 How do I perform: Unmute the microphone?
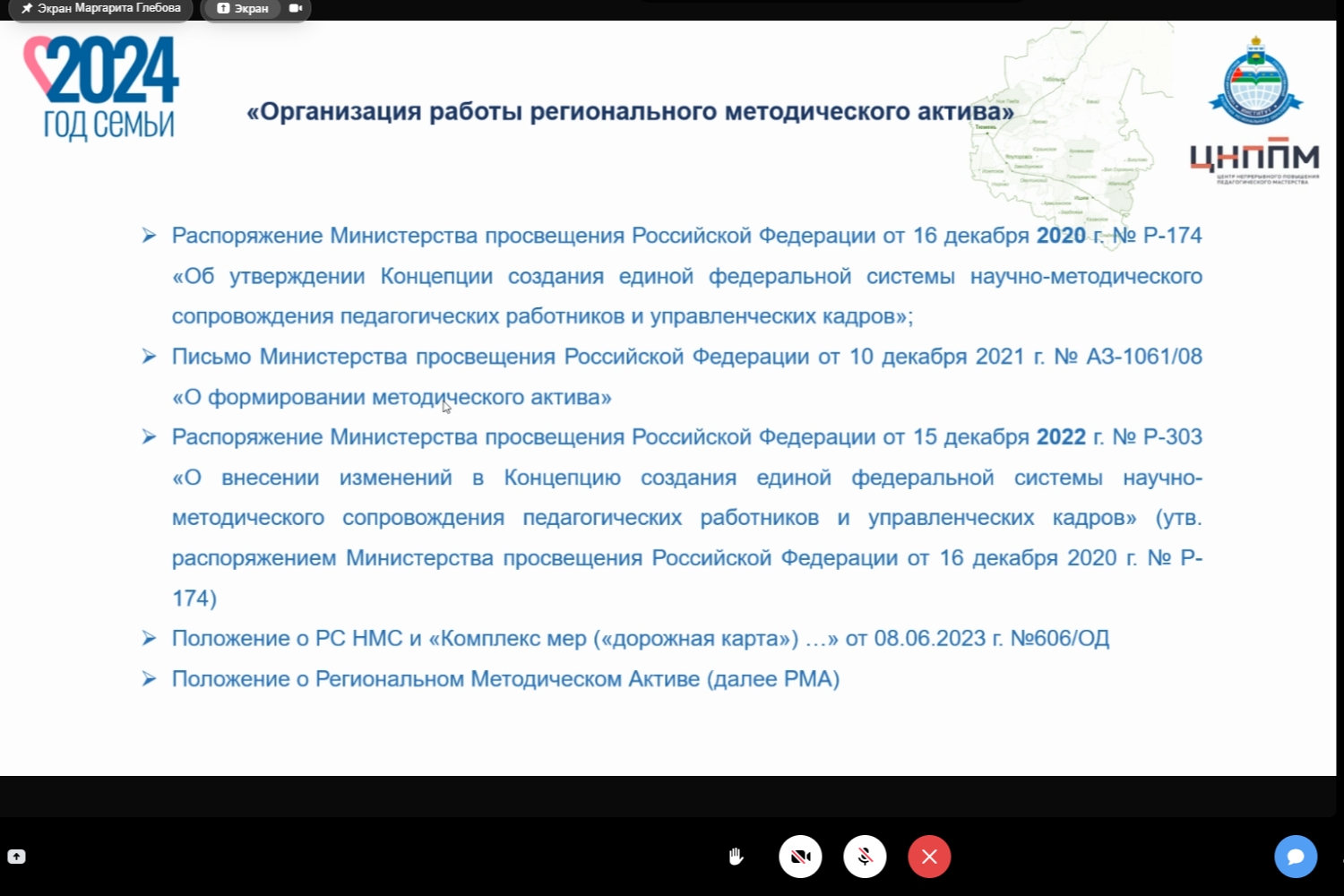click(865, 857)
